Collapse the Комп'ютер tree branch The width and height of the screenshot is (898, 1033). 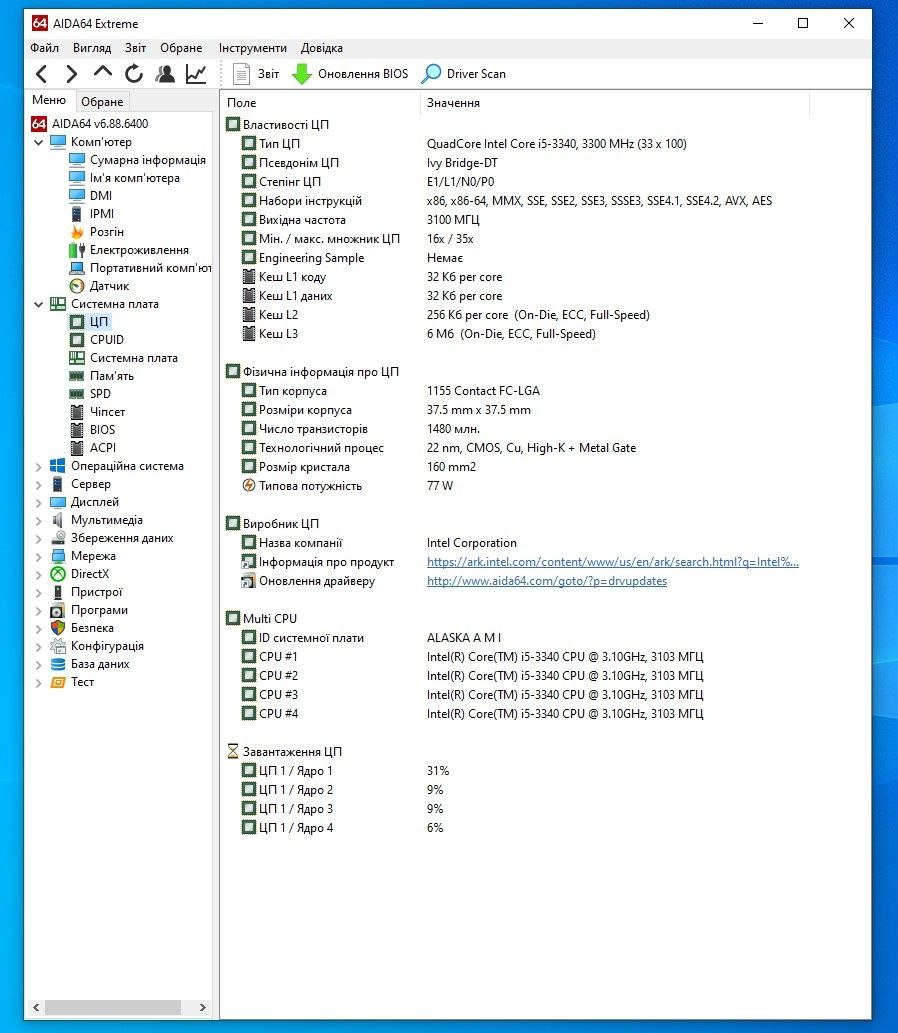[x=38, y=142]
